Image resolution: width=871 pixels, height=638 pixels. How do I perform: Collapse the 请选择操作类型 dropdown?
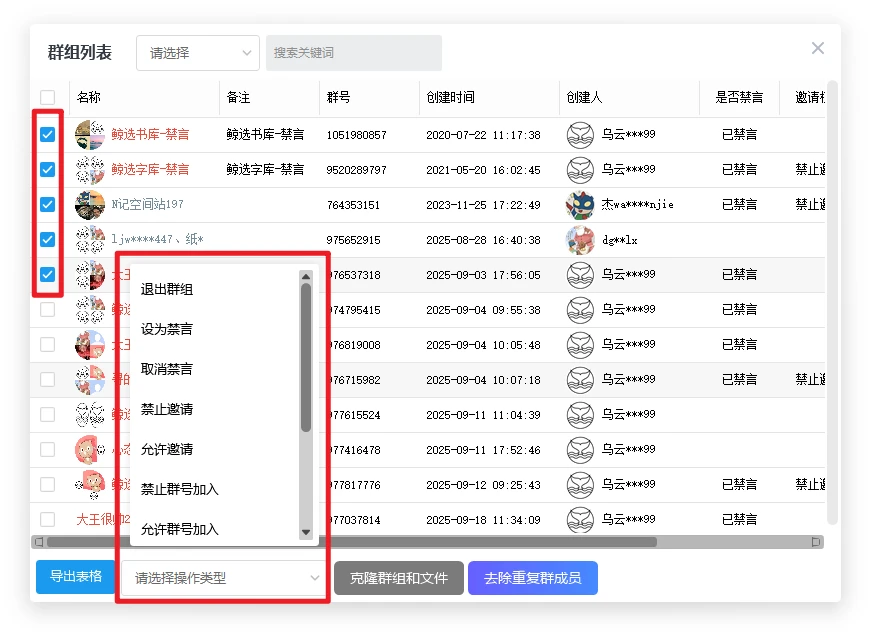(x=227, y=578)
